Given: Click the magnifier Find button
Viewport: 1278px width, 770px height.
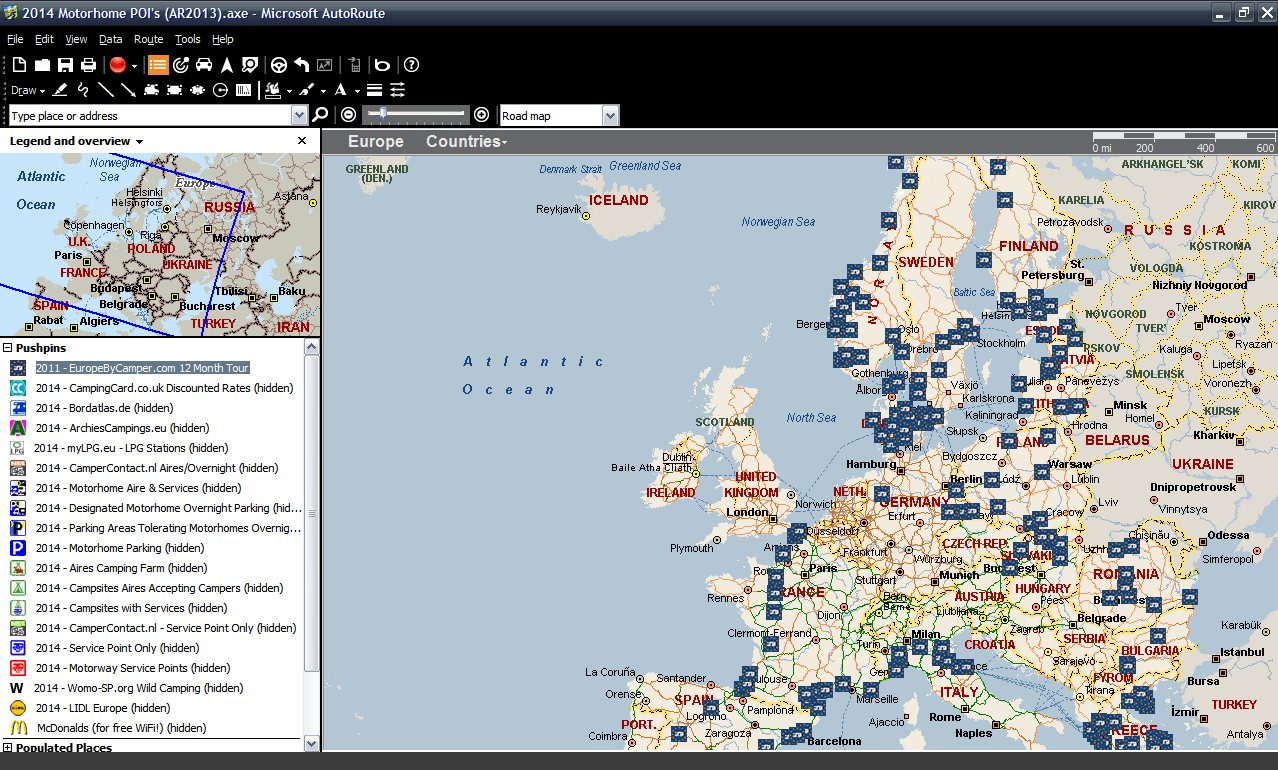Looking at the screenshot, I should tap(320, 116).
